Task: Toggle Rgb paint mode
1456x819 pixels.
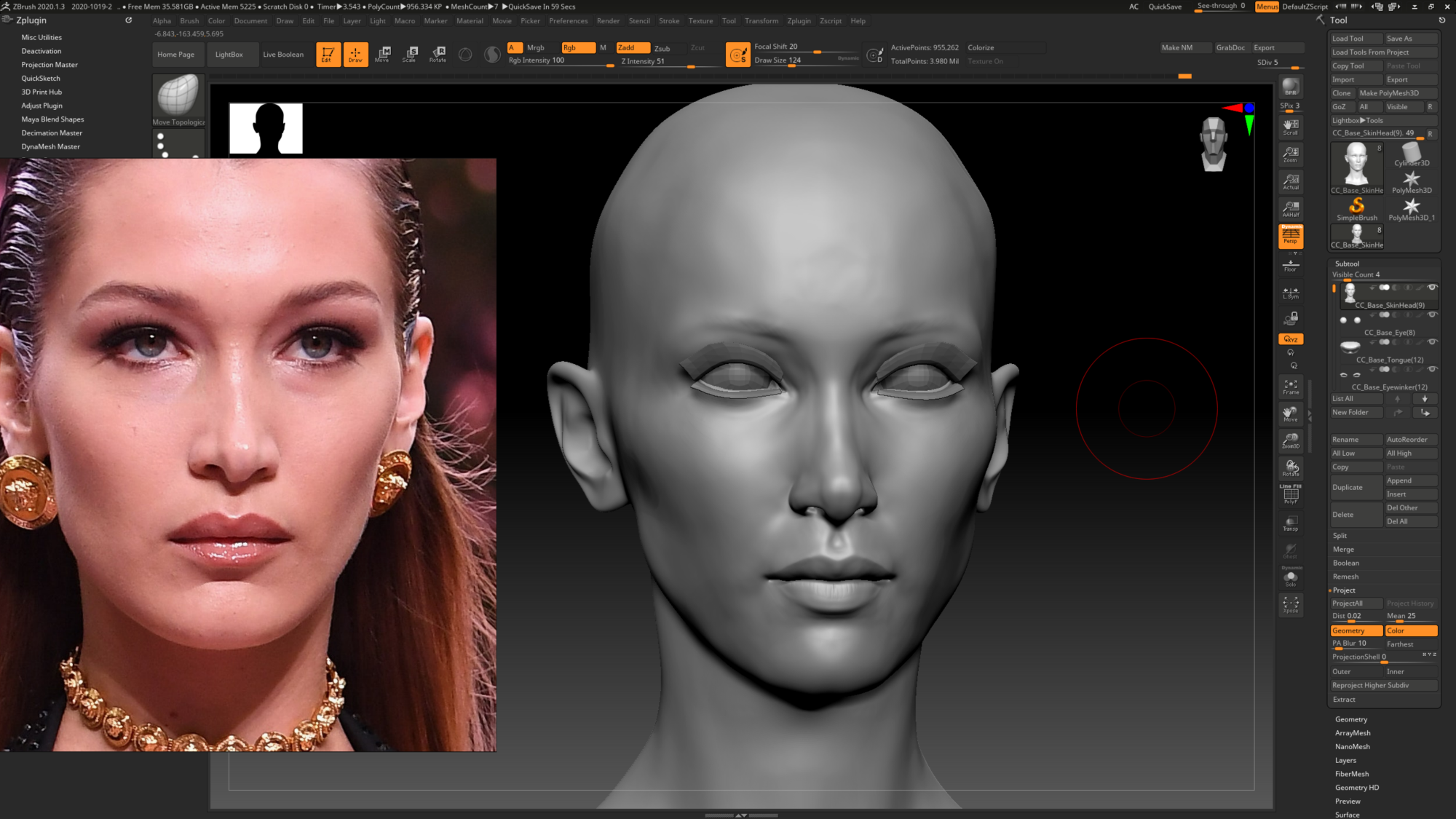Action: pos(578,47)
